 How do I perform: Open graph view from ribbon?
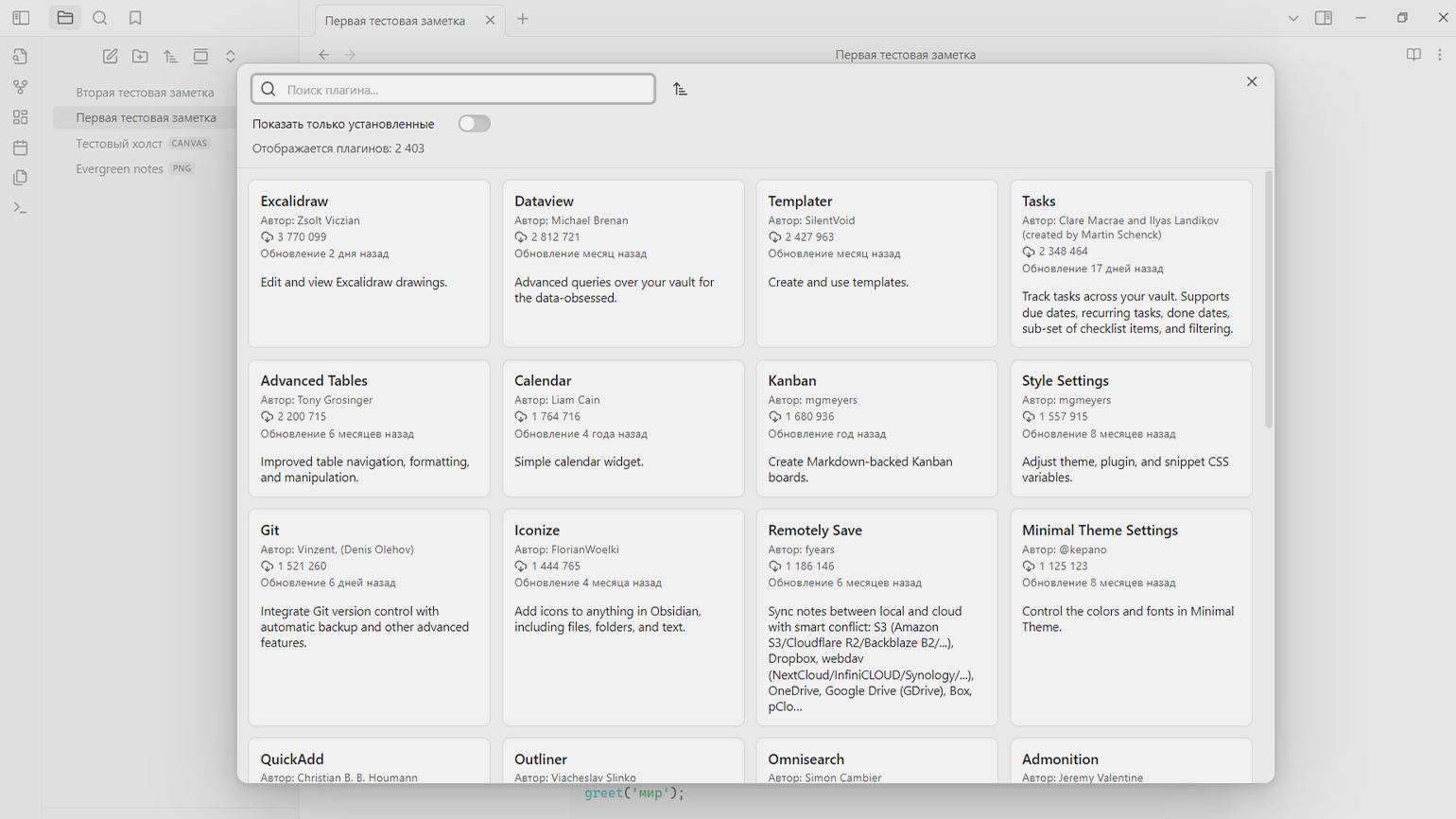tap(21, 87)
